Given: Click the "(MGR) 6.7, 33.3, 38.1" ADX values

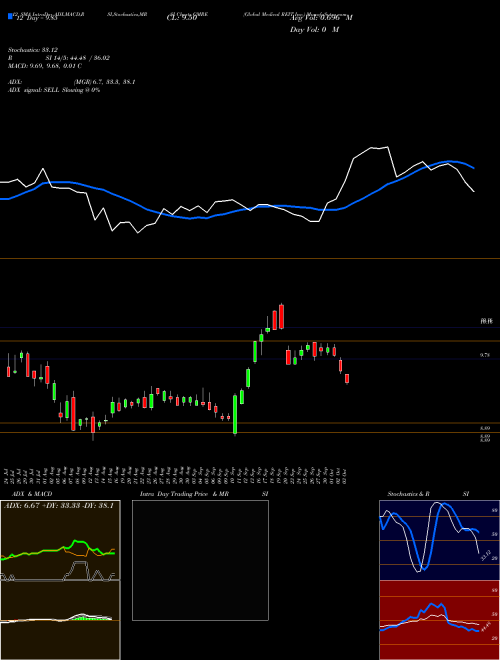Looking at the screenshot, I should [x=104, y=82].
